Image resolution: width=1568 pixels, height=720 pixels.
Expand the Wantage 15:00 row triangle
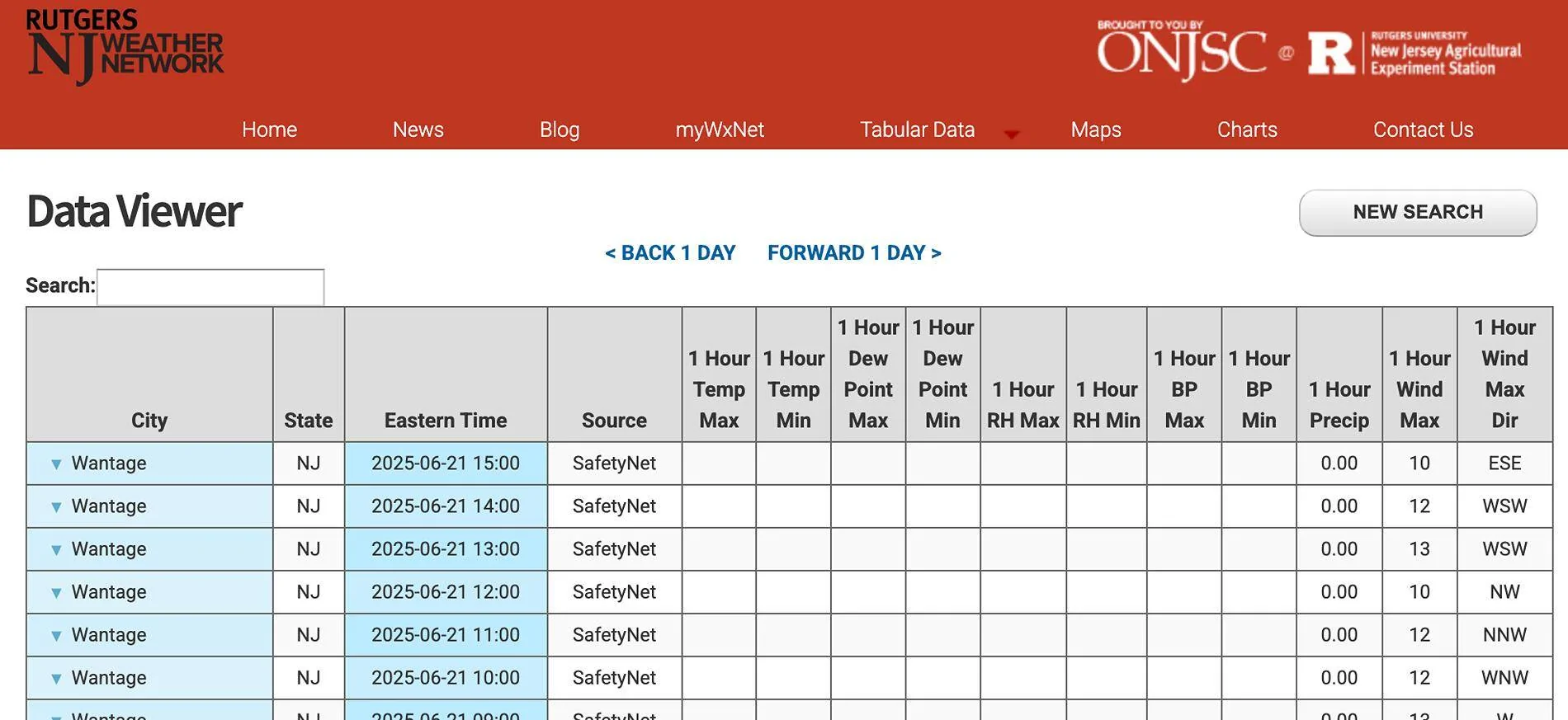pyautogui.click(x=56, y=464)
